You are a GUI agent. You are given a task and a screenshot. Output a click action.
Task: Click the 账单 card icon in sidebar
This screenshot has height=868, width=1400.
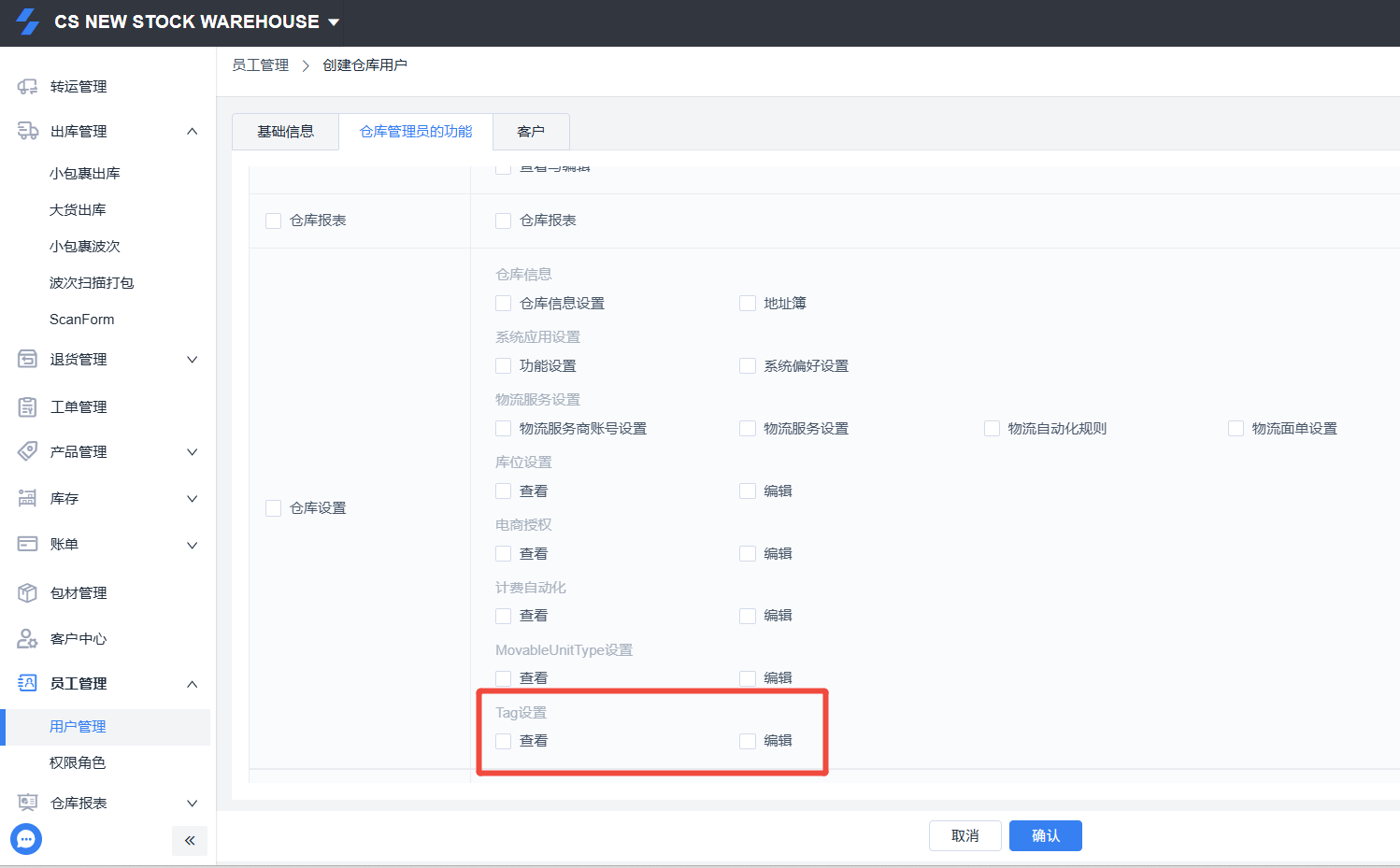pos(27,544)
